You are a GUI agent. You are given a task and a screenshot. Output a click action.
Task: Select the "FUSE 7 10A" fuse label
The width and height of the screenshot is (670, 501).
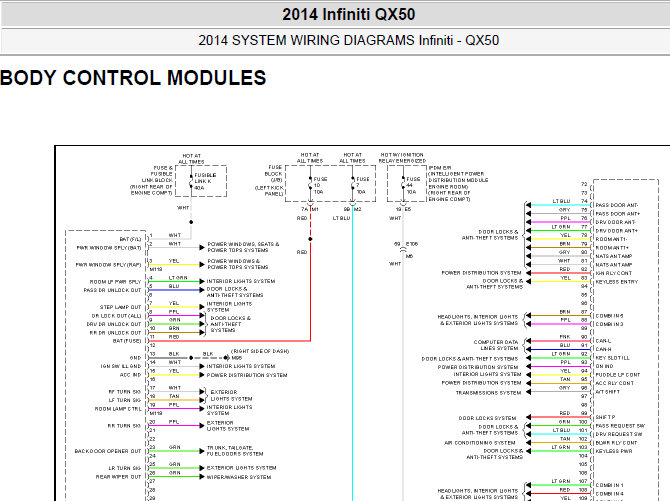point(363,186)
